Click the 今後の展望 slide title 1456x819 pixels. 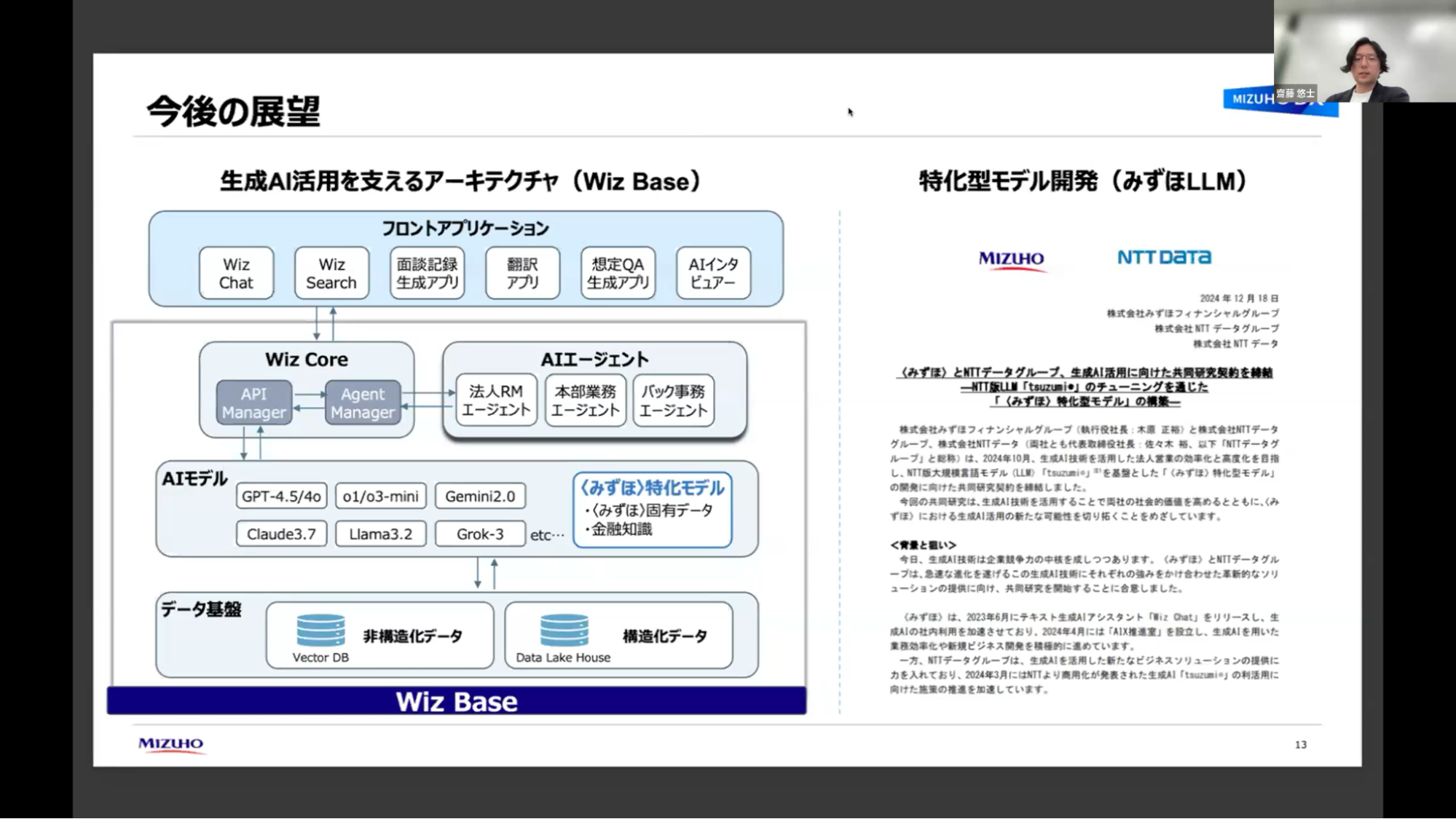point(233,112)
